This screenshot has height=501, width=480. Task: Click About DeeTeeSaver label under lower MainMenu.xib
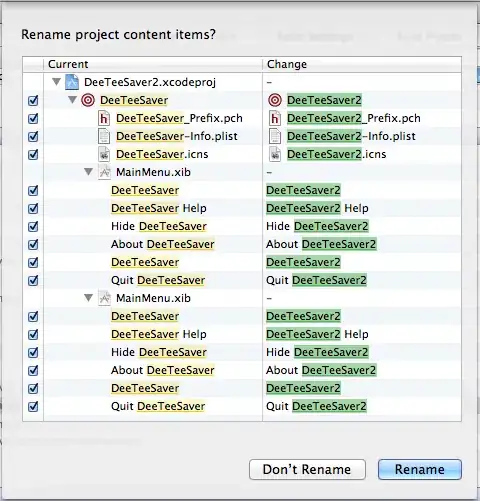[163, 370]
